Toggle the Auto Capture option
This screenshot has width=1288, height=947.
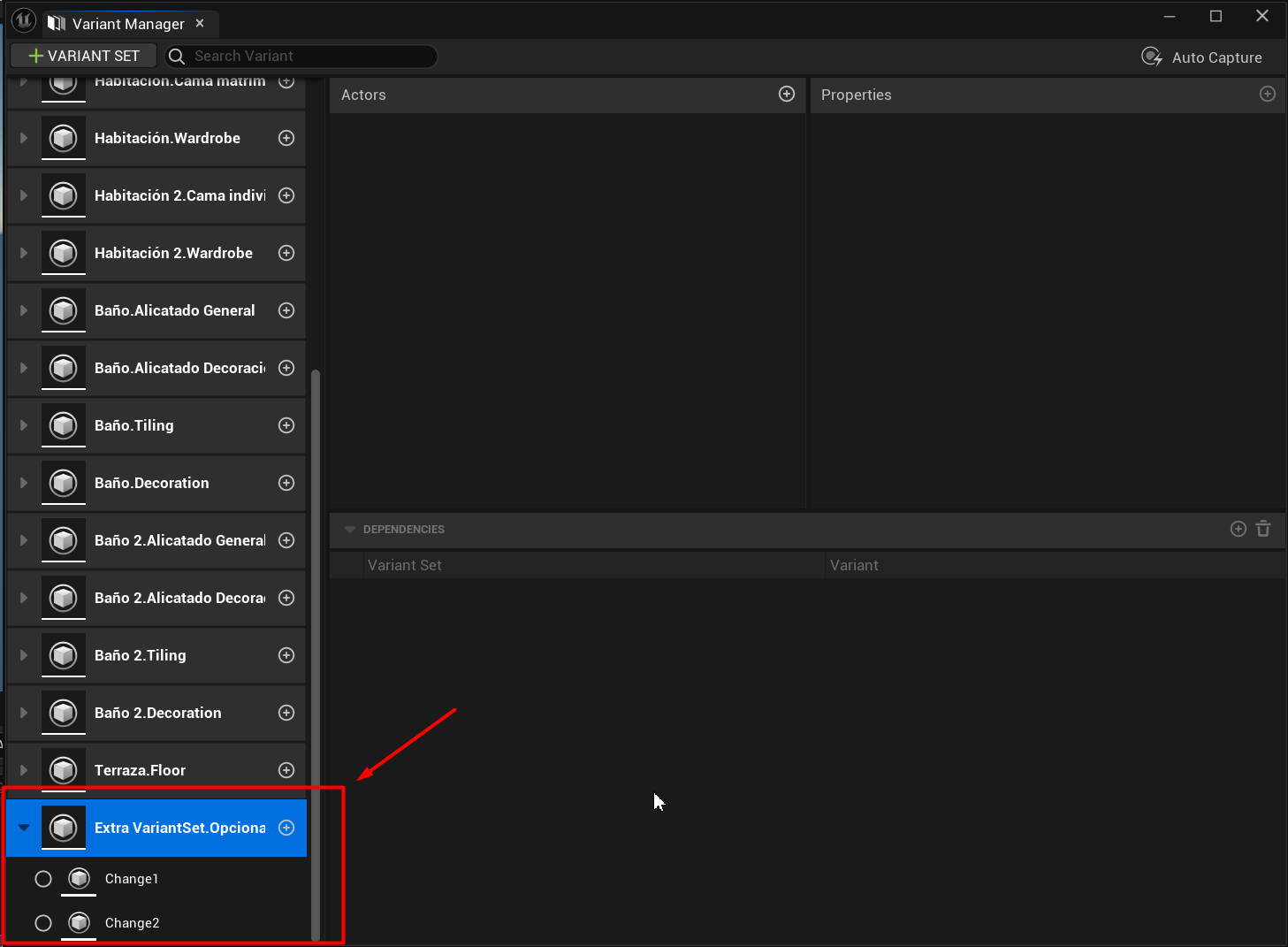pyautogui.click(x=1201, y=57)
